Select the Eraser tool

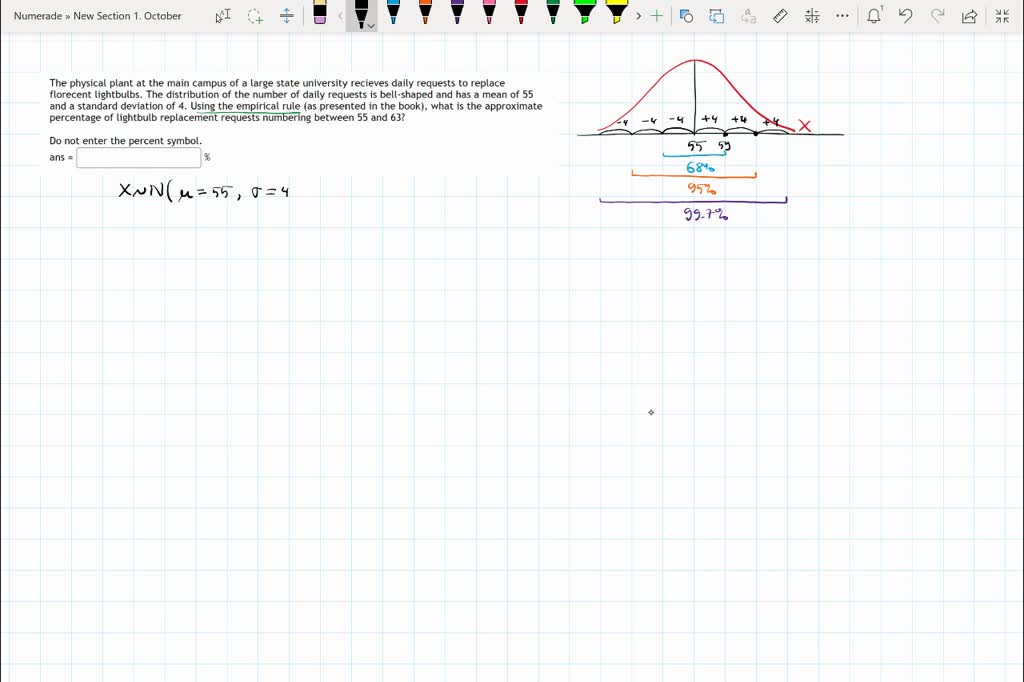point(320,14)
